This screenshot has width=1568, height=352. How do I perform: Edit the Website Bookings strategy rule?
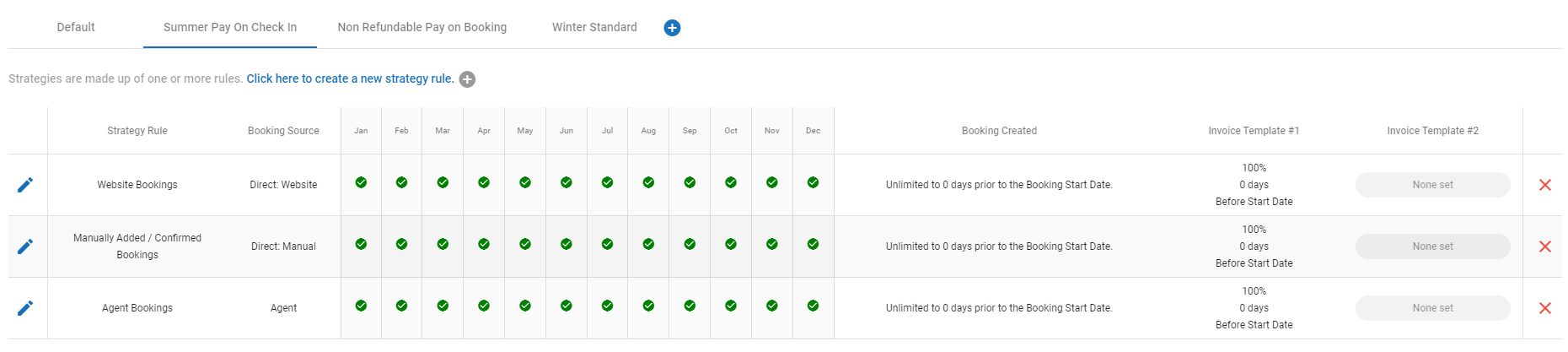(25, 185)
